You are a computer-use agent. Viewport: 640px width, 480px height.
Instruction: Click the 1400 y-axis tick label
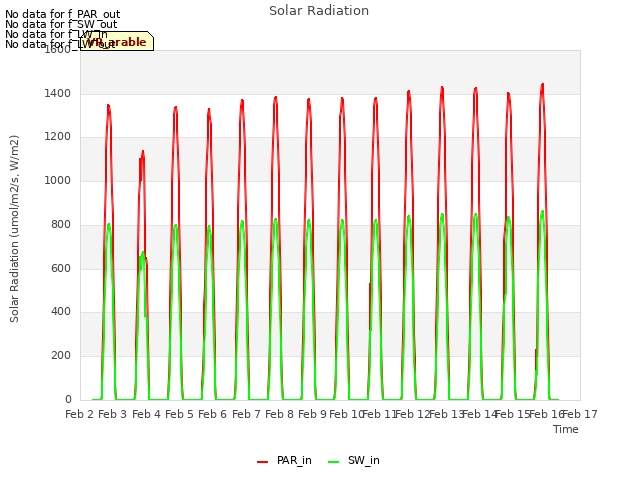tap(58, 93)
